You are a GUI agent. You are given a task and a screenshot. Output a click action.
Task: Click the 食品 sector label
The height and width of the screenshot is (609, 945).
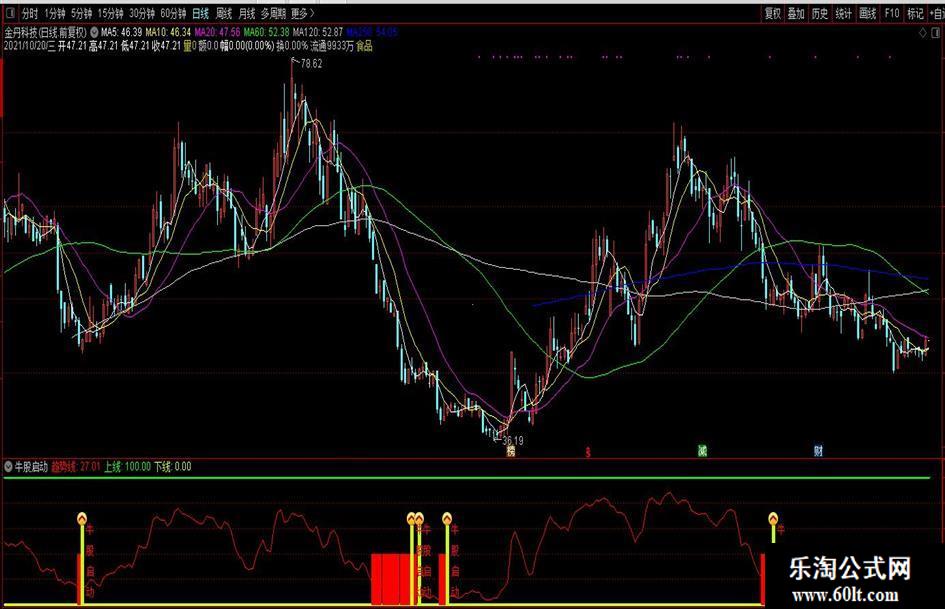point(365,46)
